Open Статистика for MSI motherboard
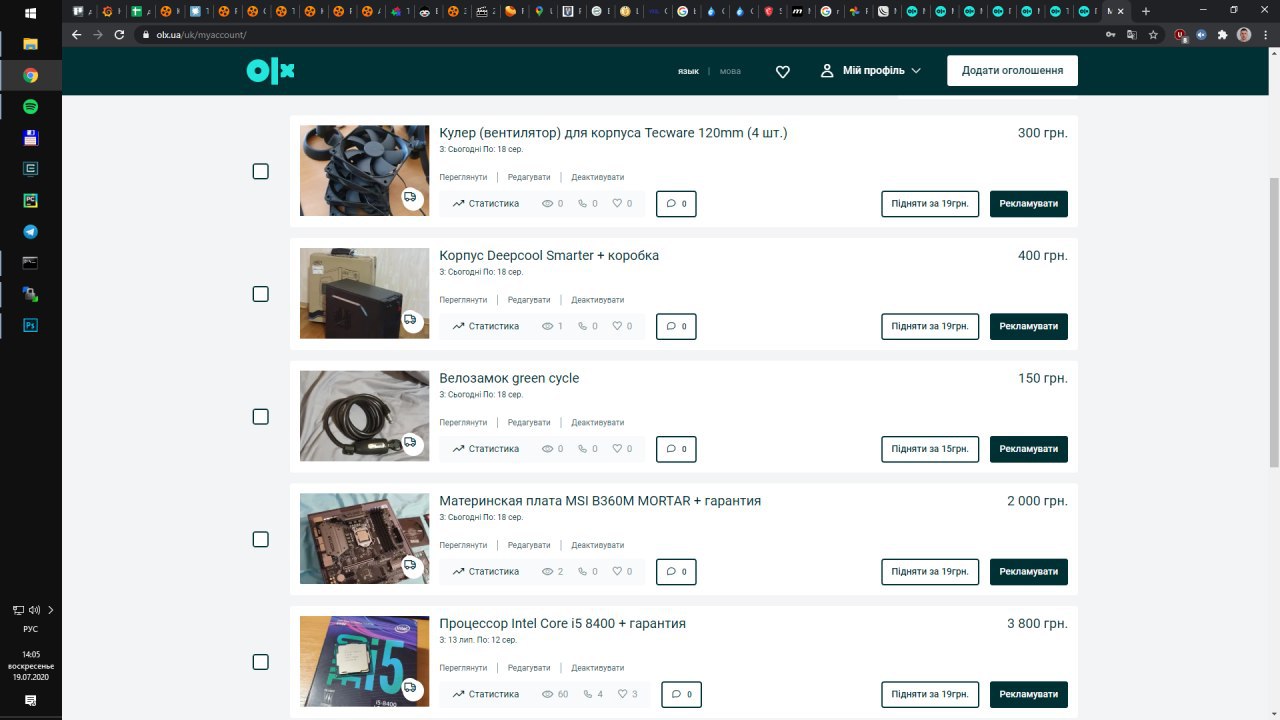 click(x=485, y=572)
